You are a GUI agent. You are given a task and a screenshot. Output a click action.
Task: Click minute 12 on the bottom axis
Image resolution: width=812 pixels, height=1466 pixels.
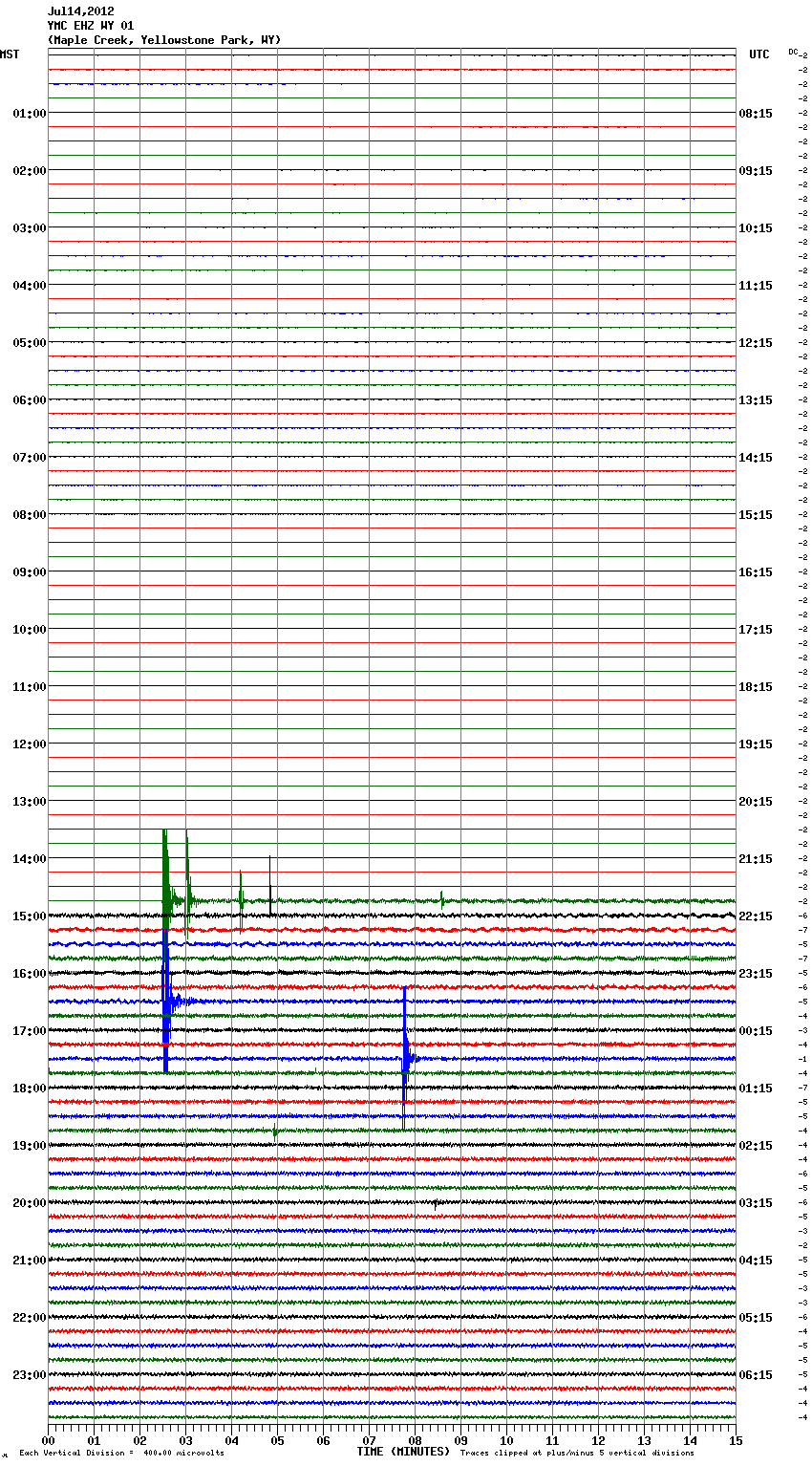[599, 1440]
